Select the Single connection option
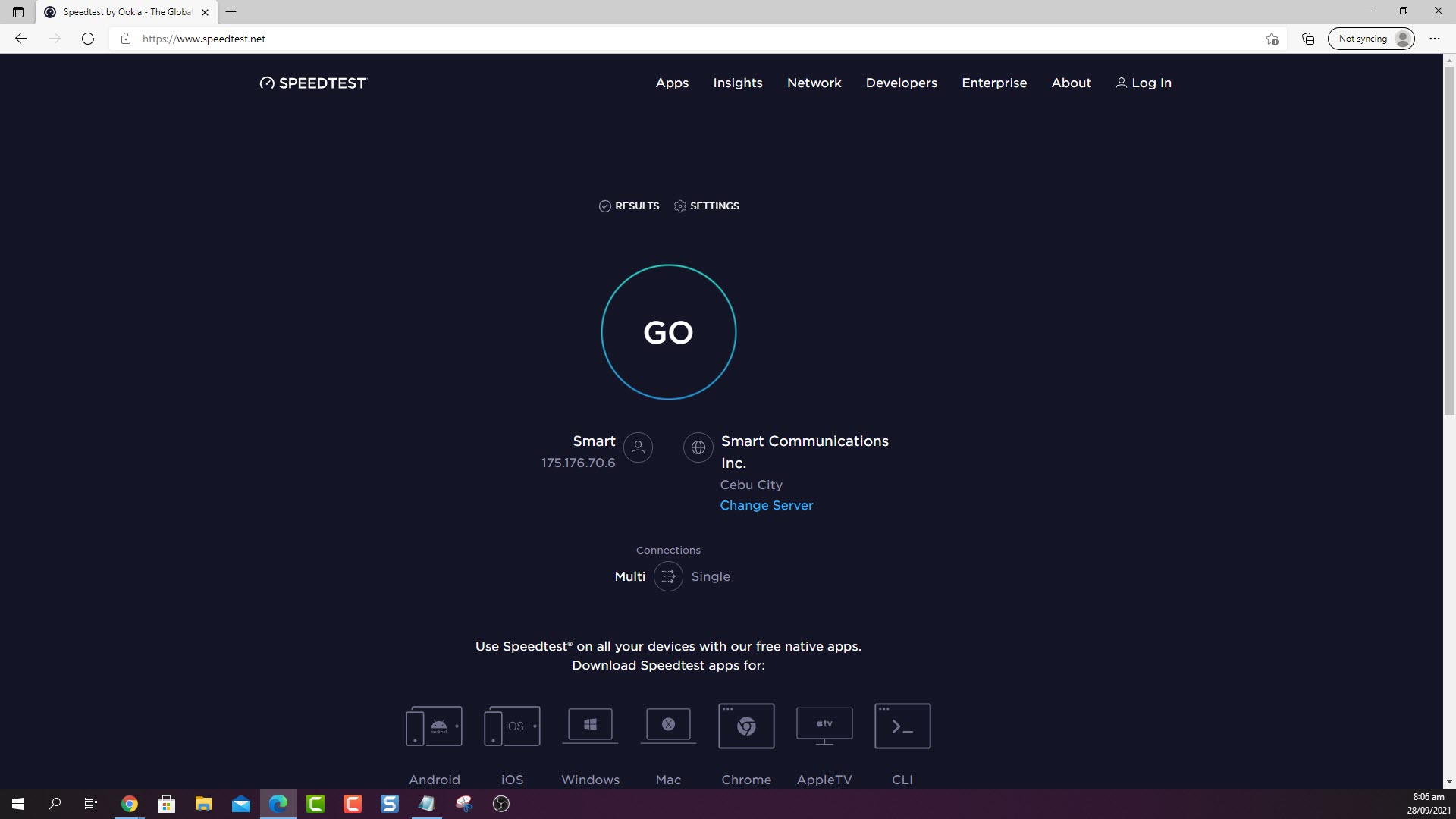The image size is (1456, 819). pyautogui.click(x=711, y=576)
